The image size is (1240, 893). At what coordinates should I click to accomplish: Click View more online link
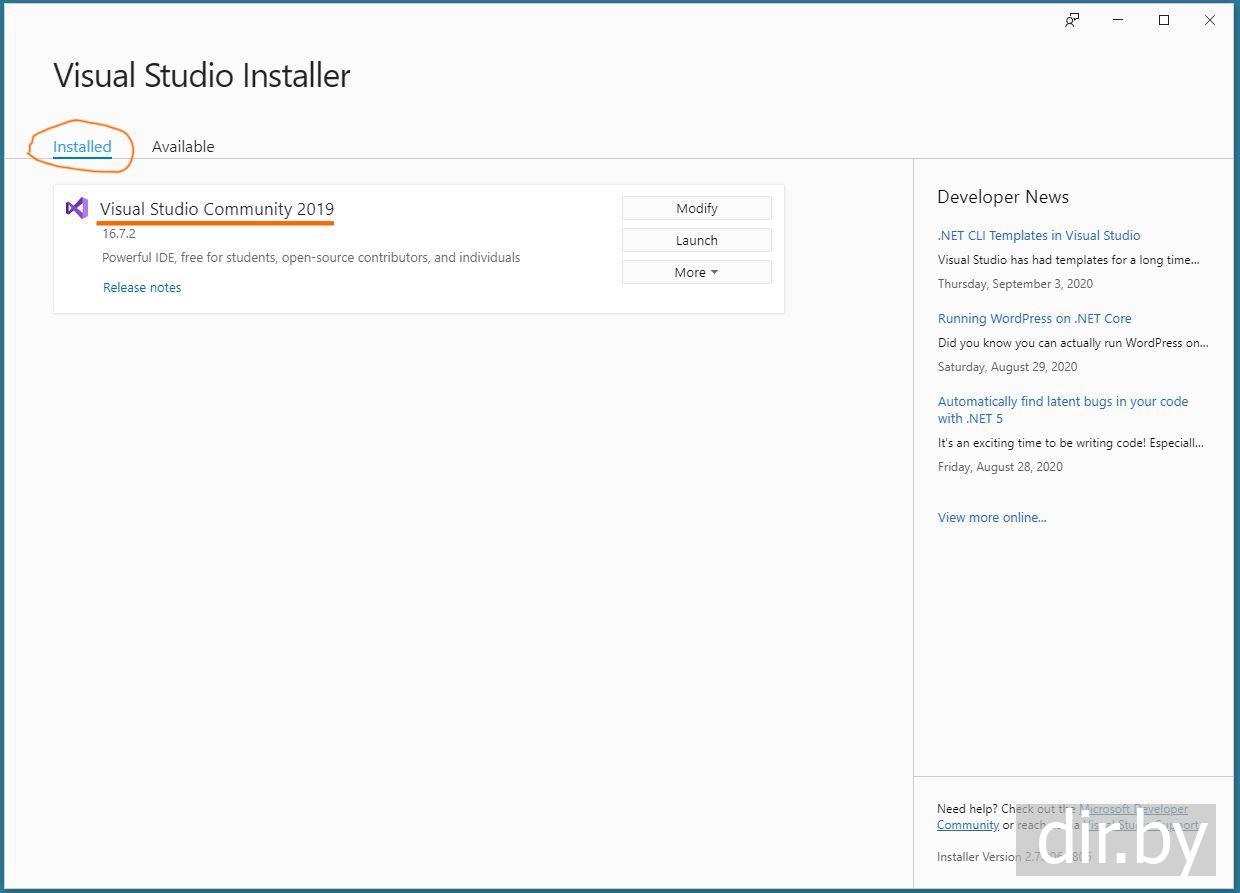[992, 517]
